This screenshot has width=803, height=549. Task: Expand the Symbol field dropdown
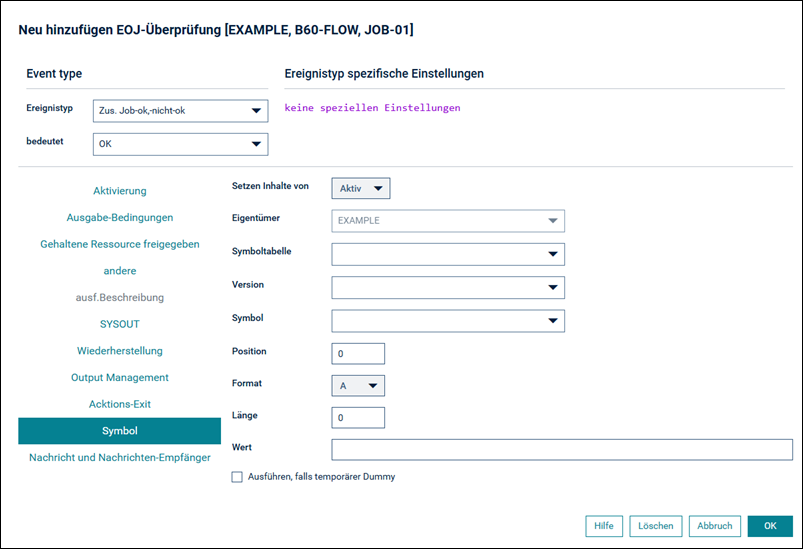448,321
